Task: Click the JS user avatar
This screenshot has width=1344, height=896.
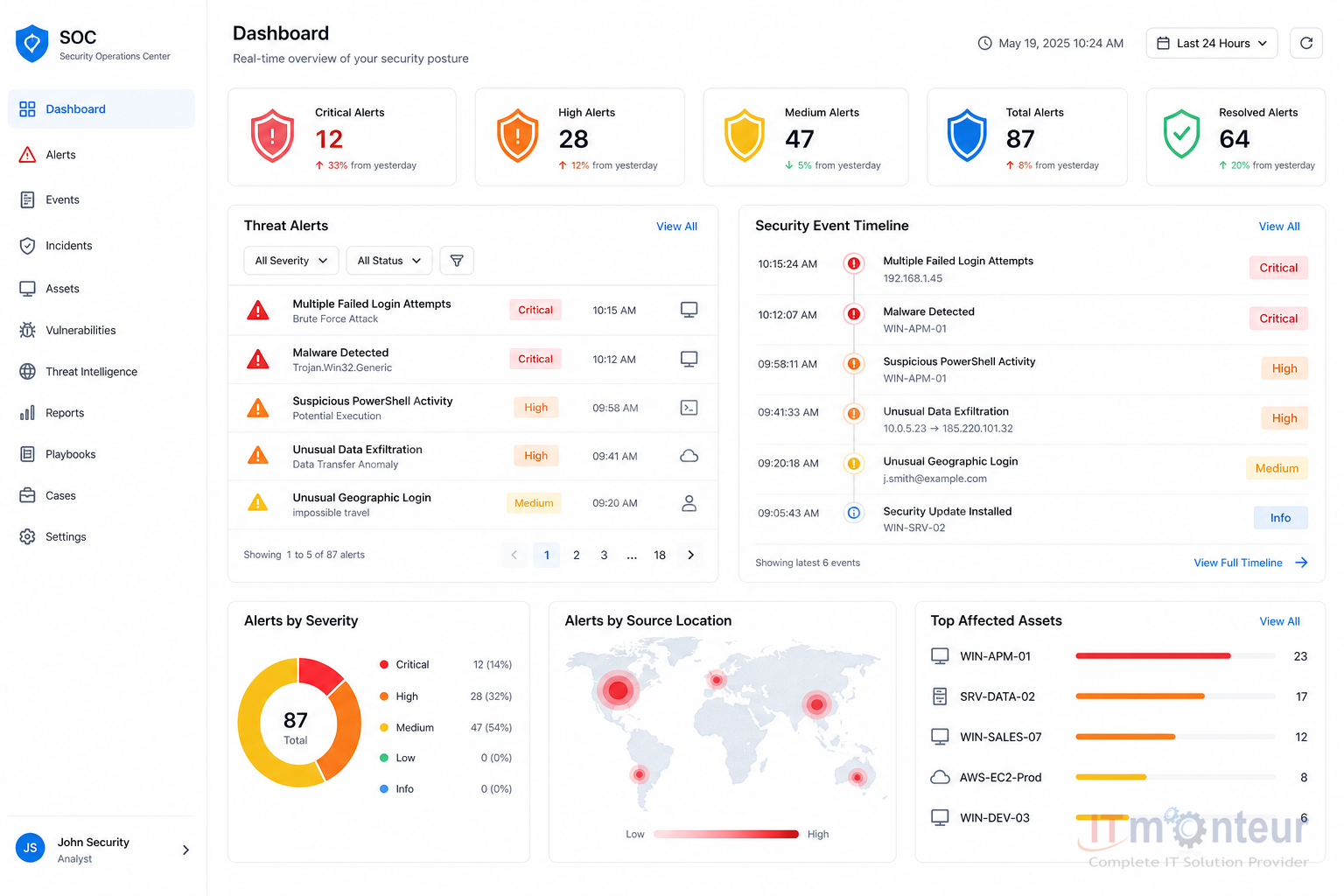Action: 31,848
